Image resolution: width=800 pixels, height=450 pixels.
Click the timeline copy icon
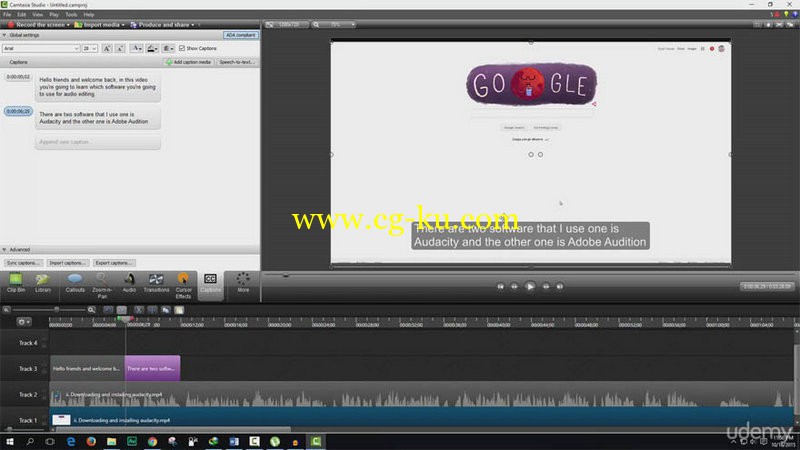click(166, 310)
